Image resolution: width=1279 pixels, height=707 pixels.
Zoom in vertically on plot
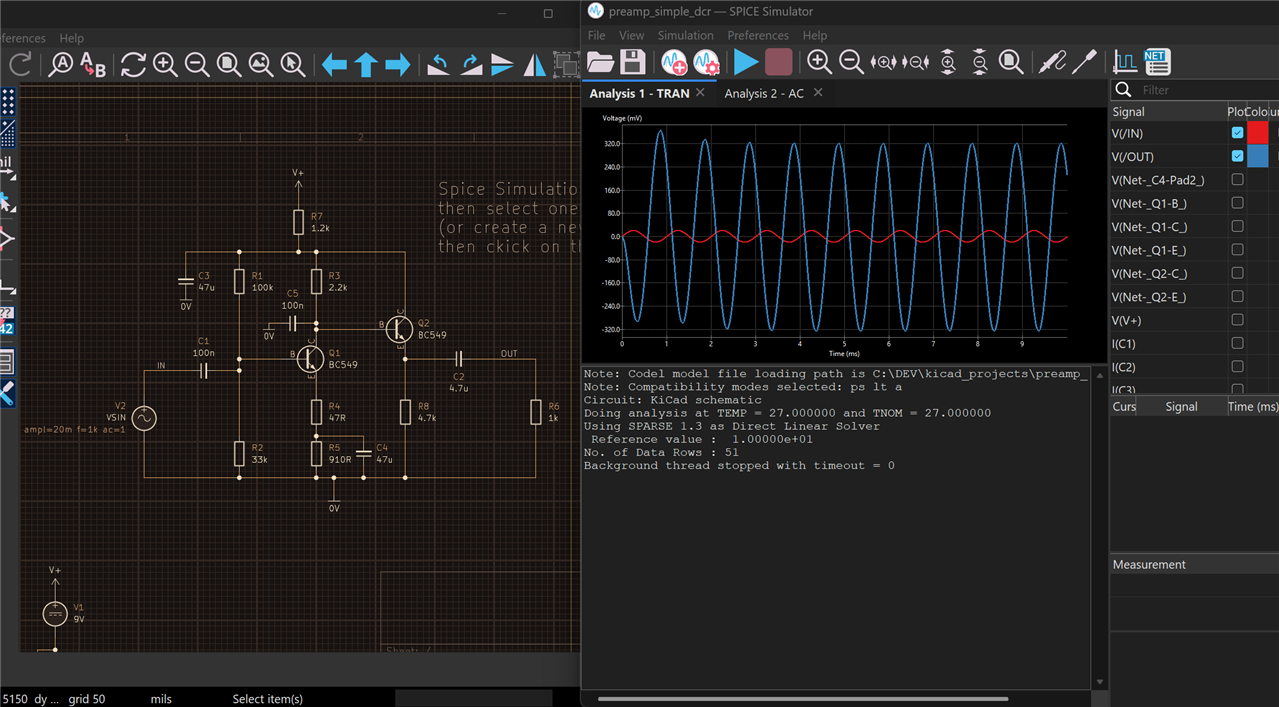[x=947, y=62]
